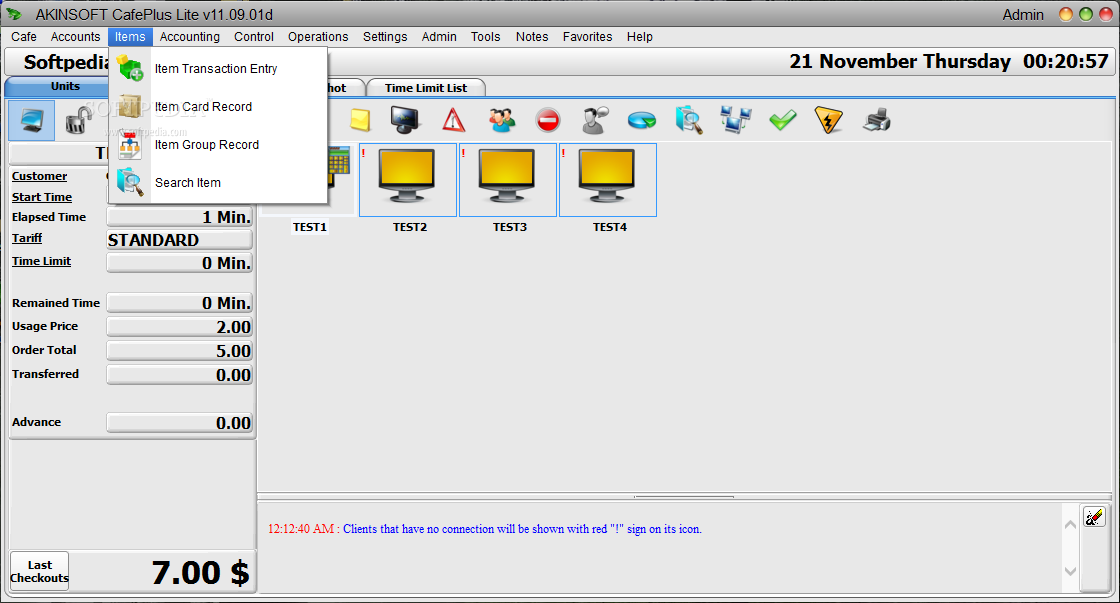This screenshot has width=1120, height=603.
Task: Open Item Transaction Entry icon
Action: [x=130, y=69]
